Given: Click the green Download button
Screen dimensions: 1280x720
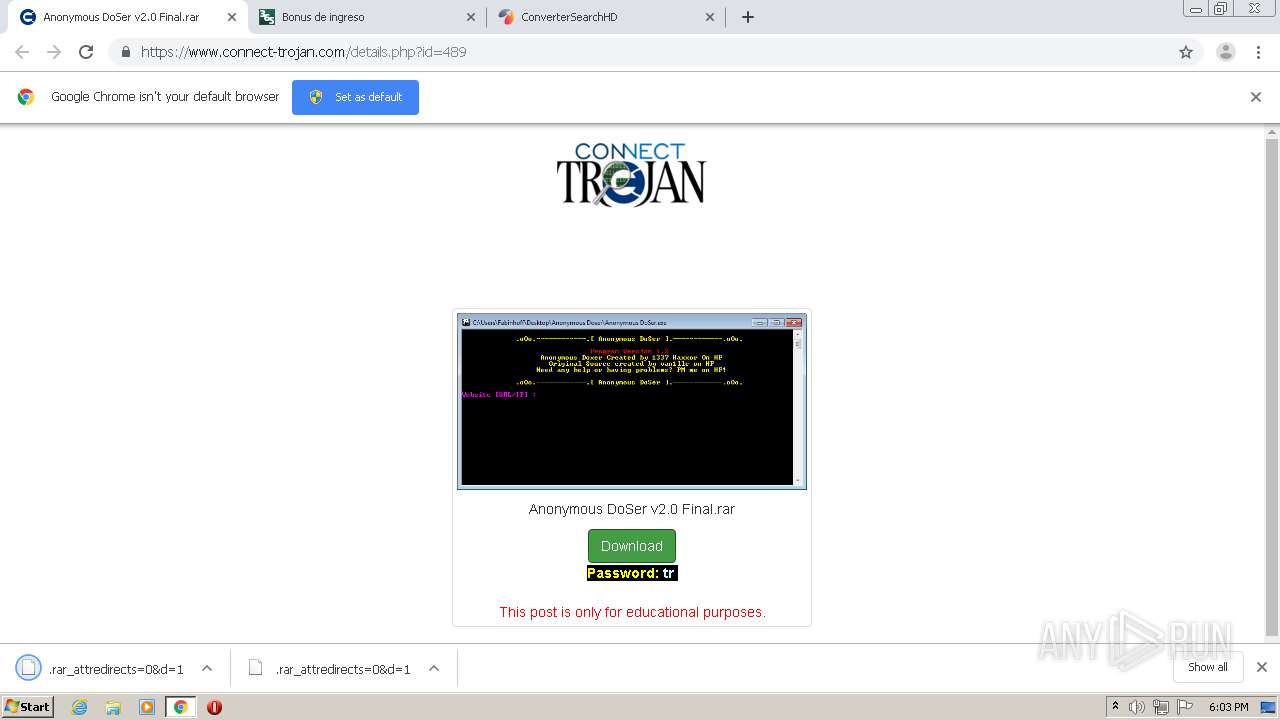Looking at the screenshot, I should (632, 546).
